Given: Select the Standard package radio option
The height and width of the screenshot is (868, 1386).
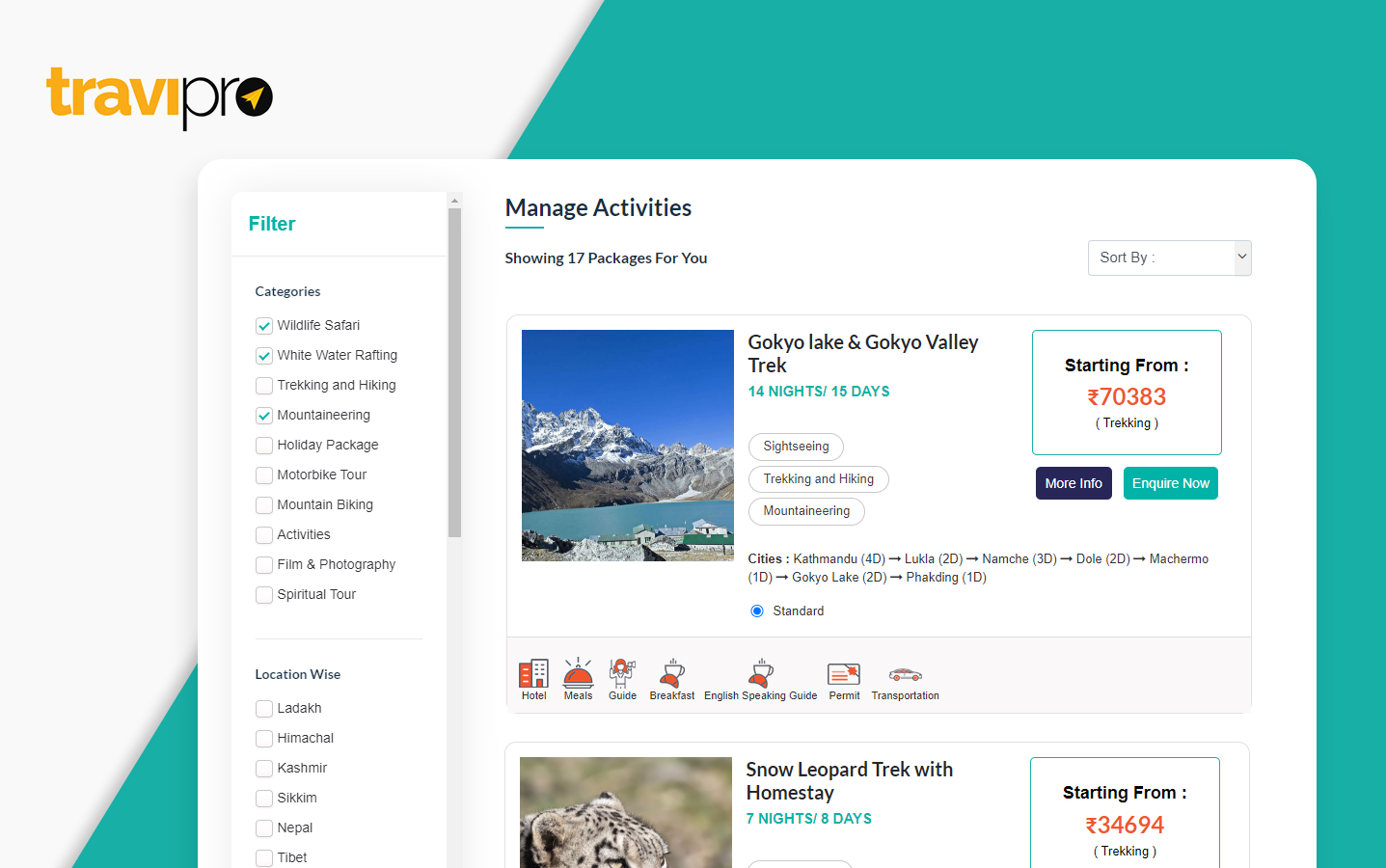Looking at the screenshot, I should [x=757, y=610].
